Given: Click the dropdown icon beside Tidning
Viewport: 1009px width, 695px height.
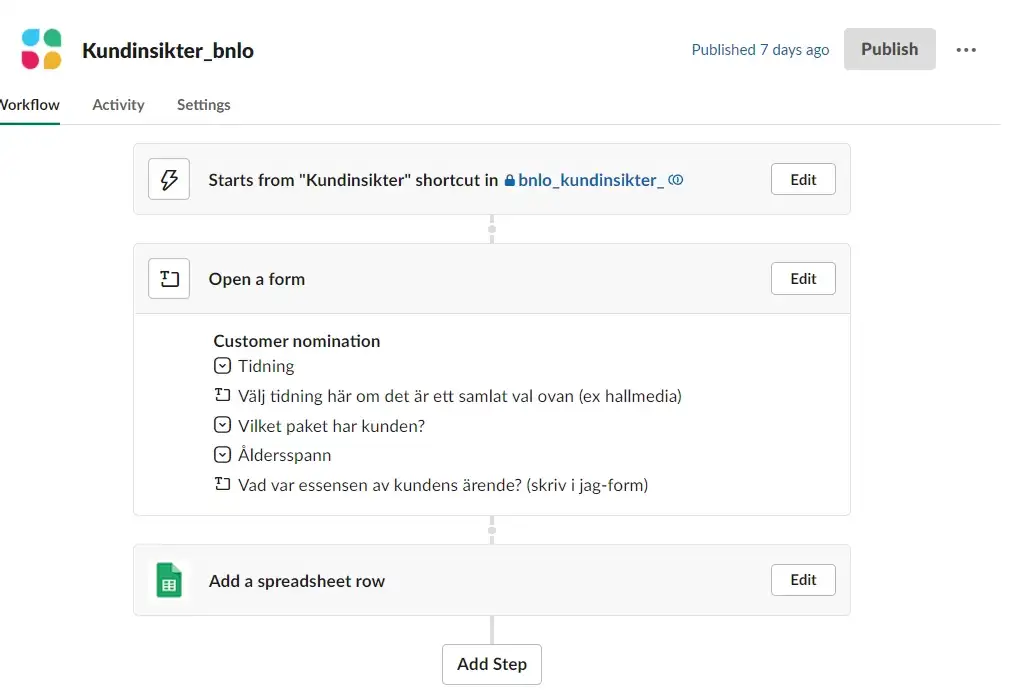Looking at the screenshot, I should tap(223, 366).
